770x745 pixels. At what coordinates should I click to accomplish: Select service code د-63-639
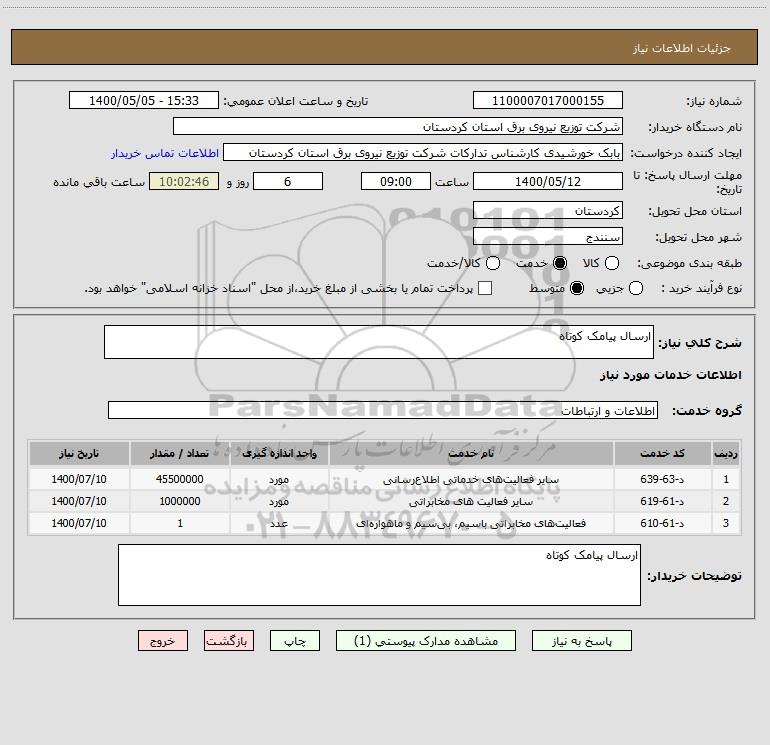point(662,479)
